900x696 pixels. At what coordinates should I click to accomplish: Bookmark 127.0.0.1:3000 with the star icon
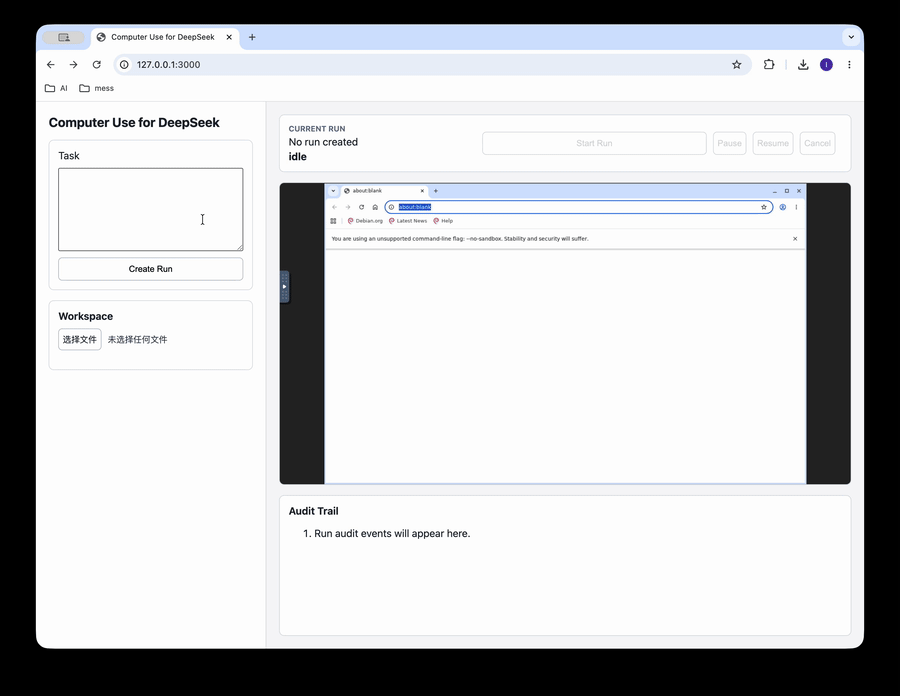tap(736, 65)
